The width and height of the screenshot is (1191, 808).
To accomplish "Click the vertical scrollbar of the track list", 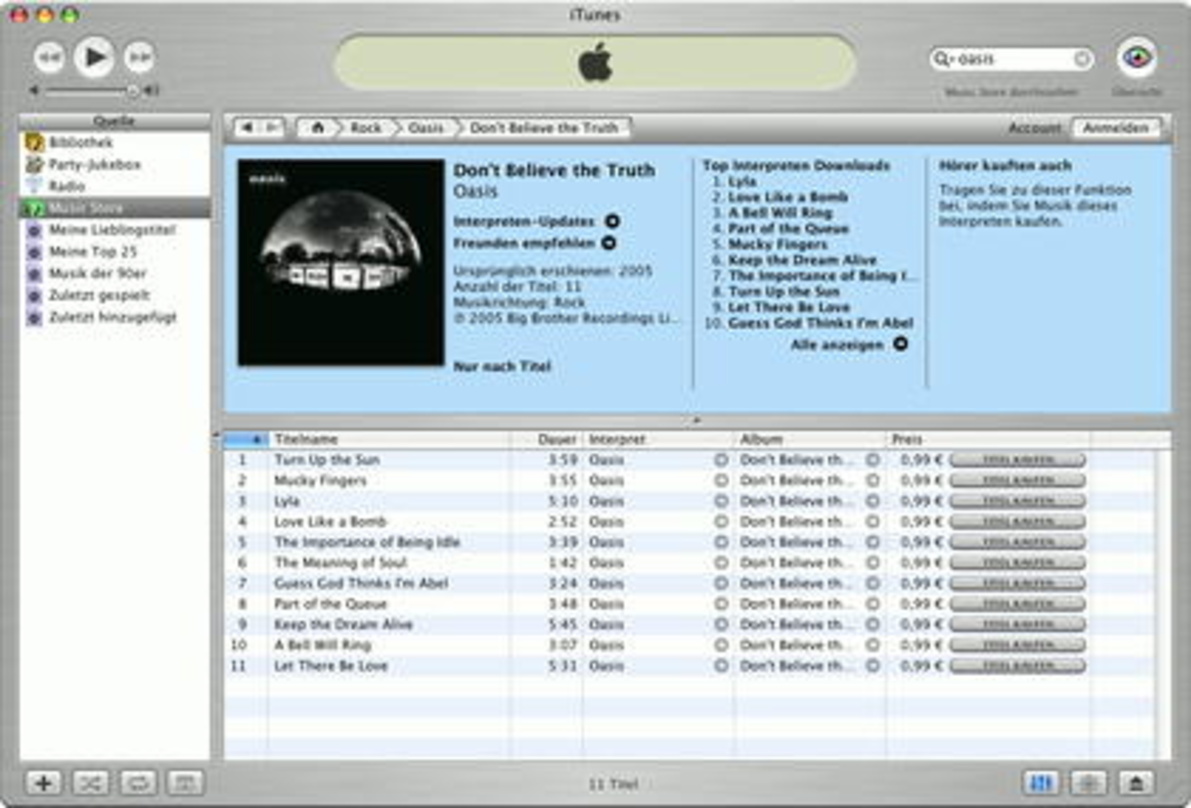I will click(1163, 604).
